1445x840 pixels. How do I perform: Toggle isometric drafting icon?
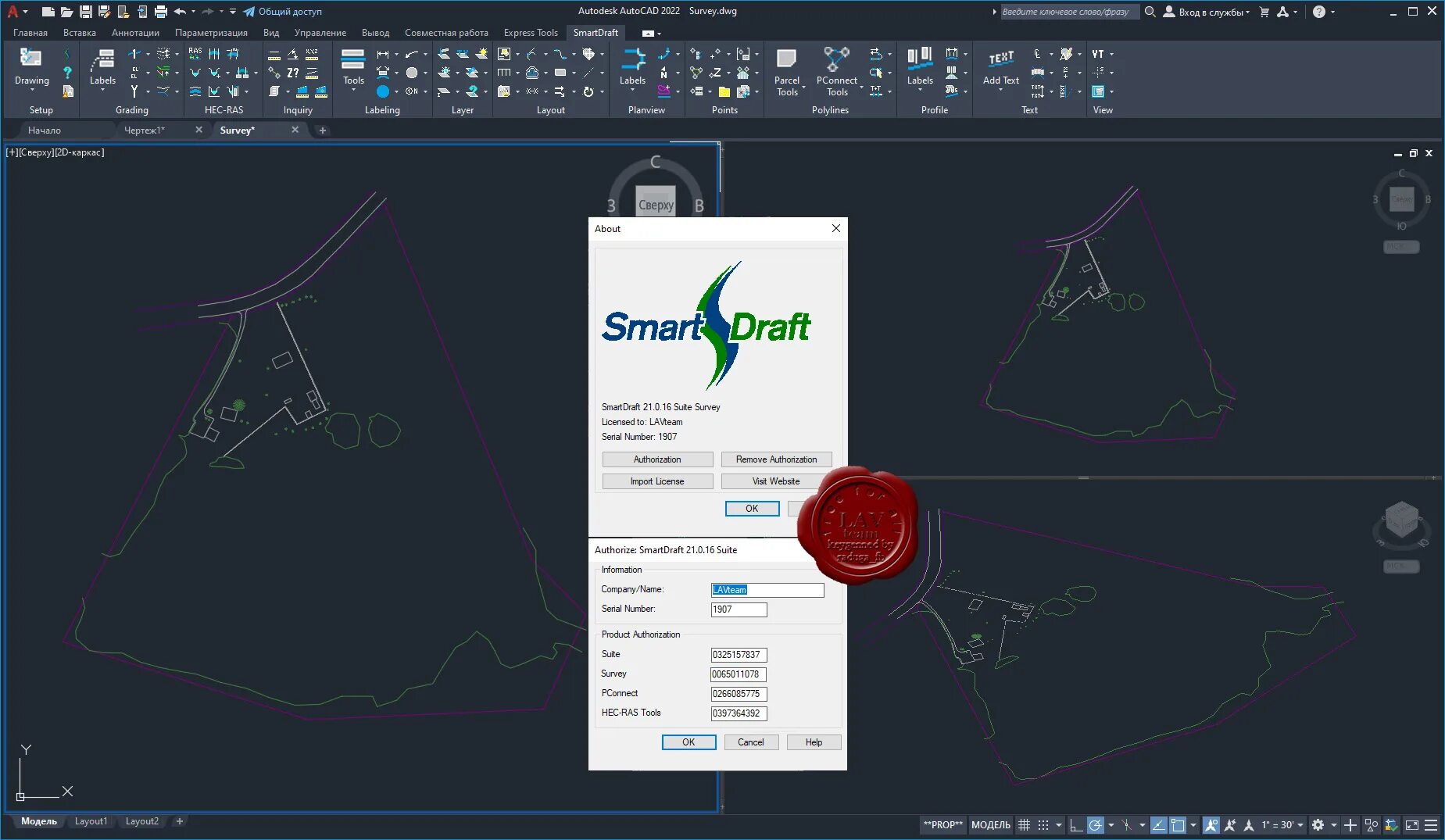[x=1127, y=825]
